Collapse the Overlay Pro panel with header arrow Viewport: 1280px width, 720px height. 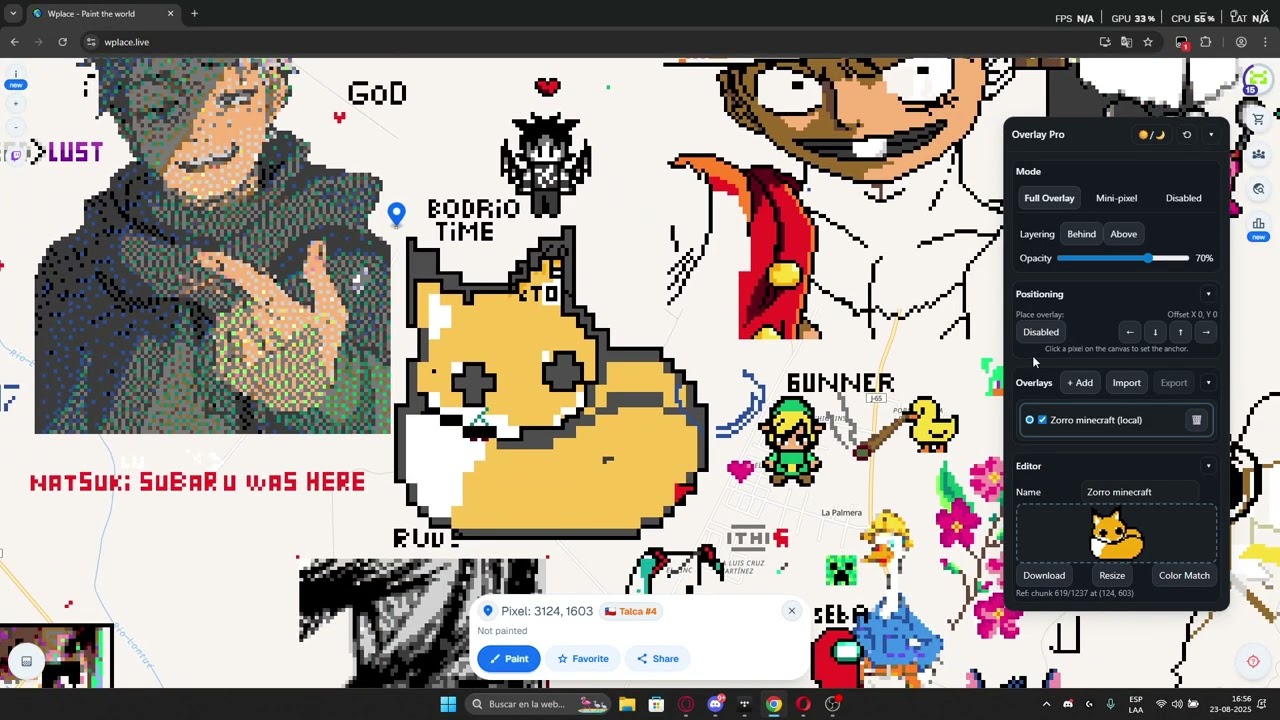[x=1211, y=135]
